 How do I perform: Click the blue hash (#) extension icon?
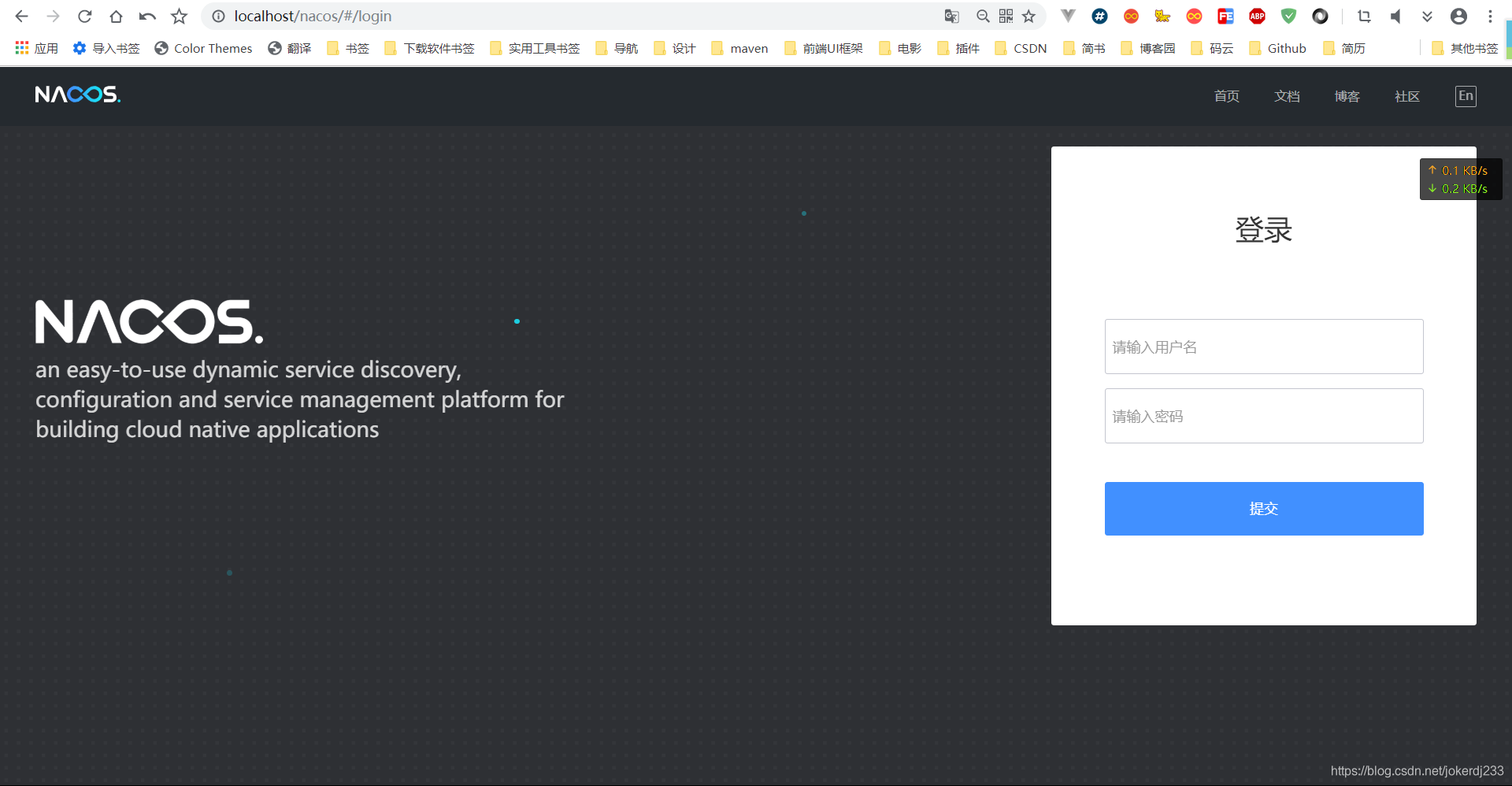(x=1100, y=16)
